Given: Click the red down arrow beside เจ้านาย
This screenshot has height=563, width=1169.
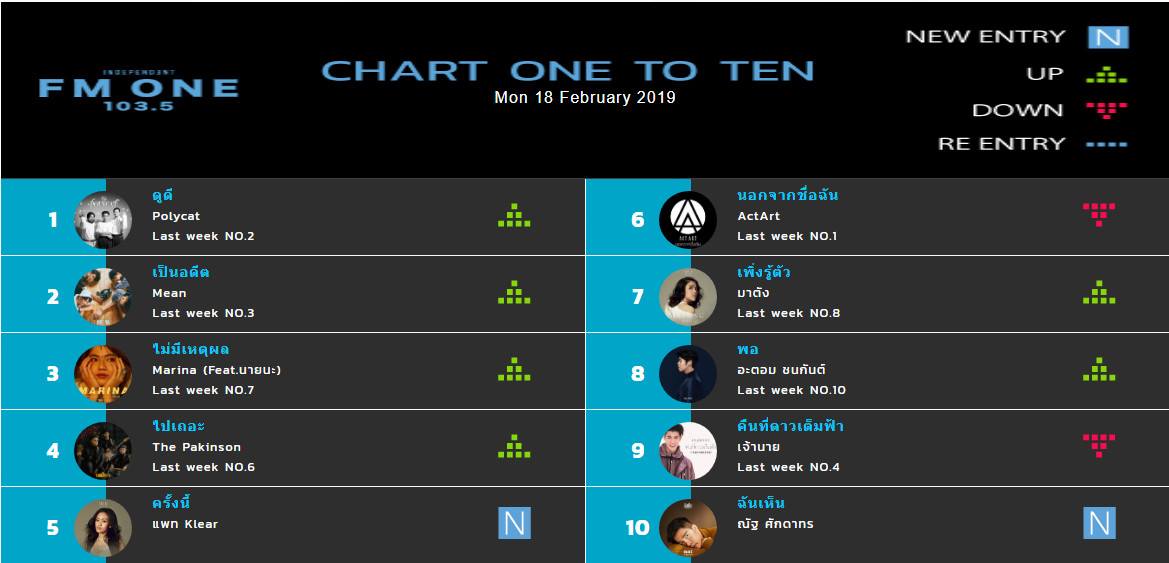Looking at the screenshot, I should (x=1099, y=446).
